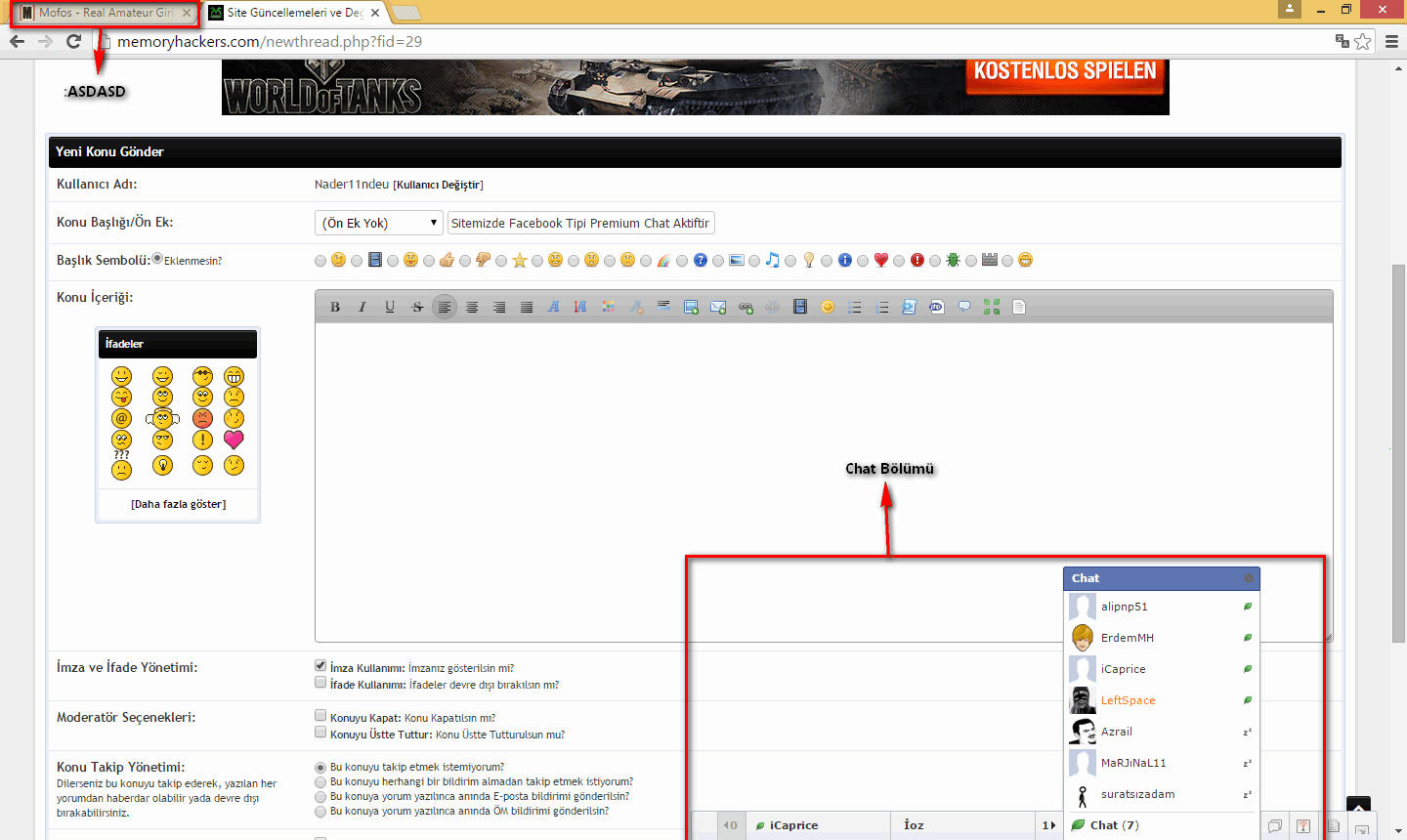Viewport: 1407px width, 840px height.
Task: Click the maximize editor icon
Action: coord(992,307)
